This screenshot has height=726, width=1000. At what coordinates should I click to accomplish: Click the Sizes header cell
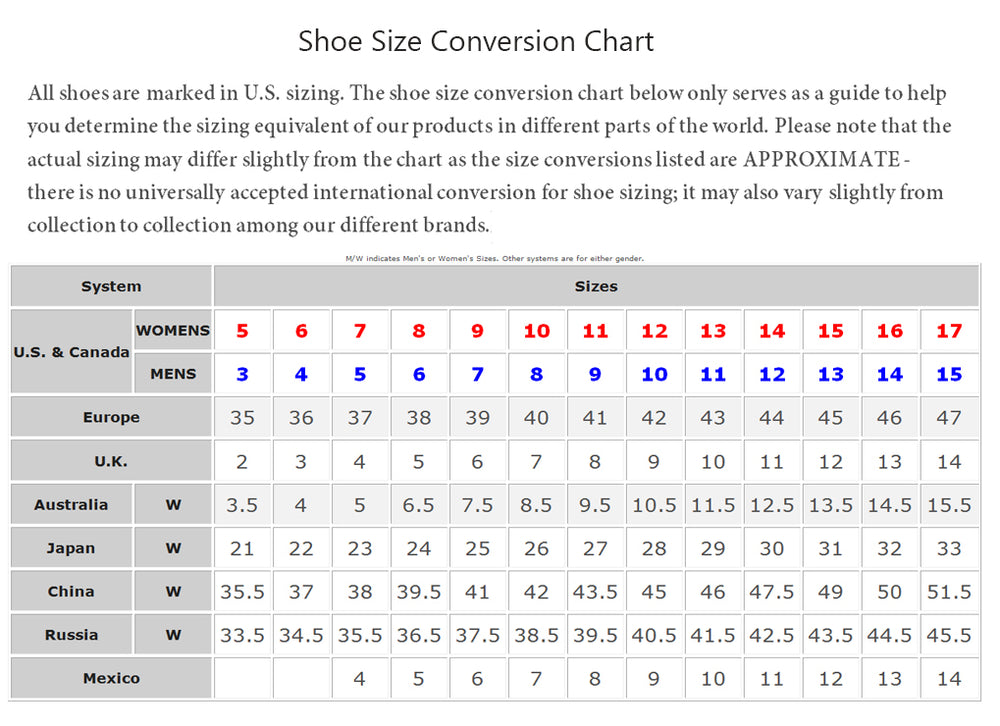pos(596,286)
